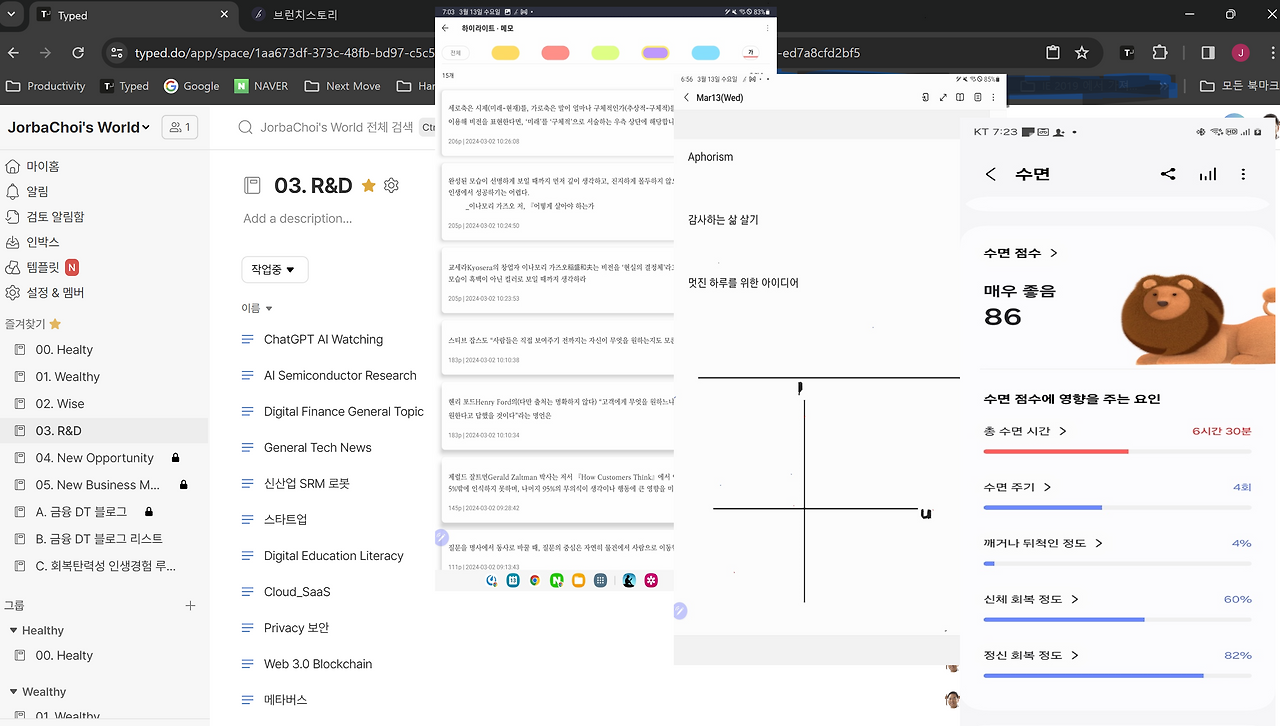Screen dimensions: 1280x726
Task: Go back from the 하이라이트 메모 screen
Action: [445, 28]
